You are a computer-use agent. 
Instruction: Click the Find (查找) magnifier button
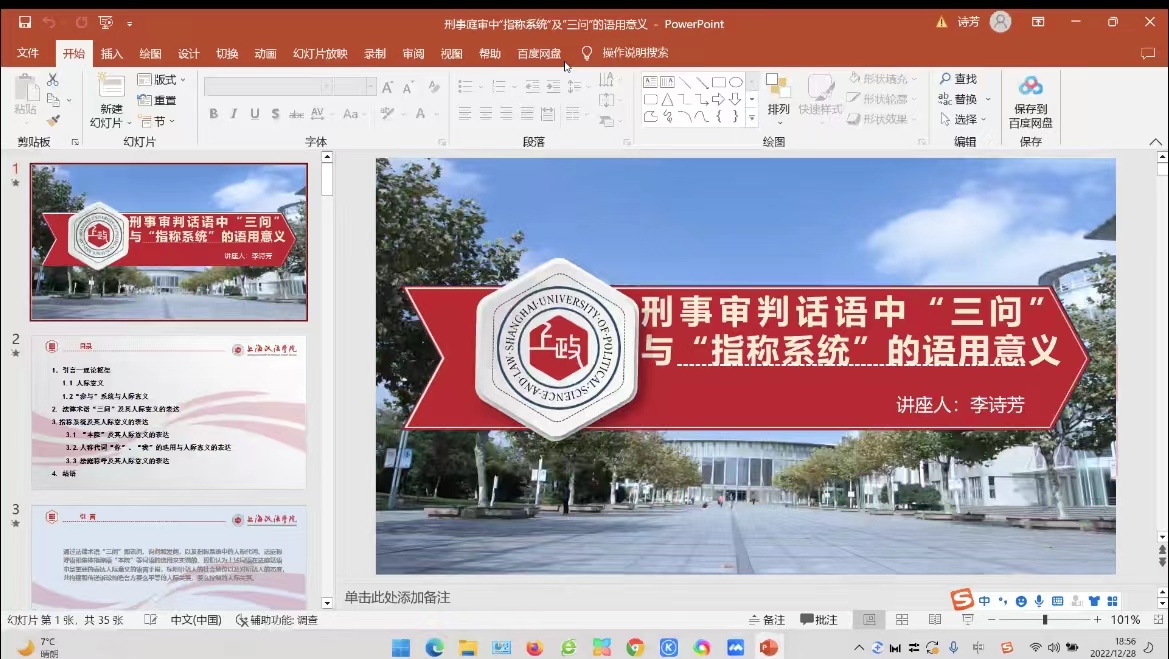click(x=957, y=79)
